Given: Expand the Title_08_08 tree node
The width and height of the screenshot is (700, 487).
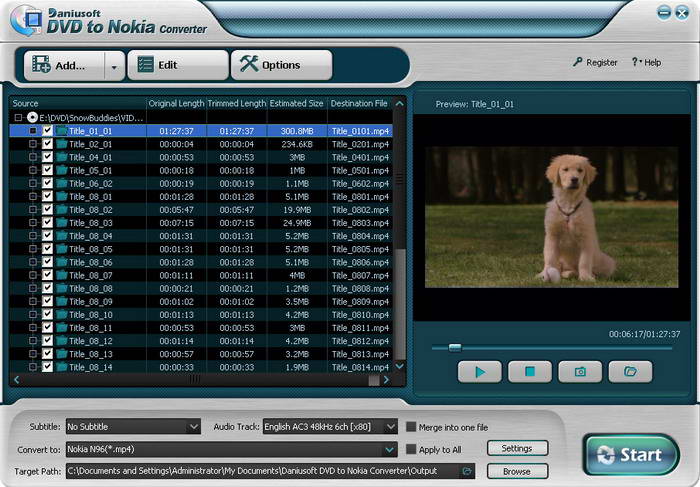Looking at the screenshot, I should (33, 288).
